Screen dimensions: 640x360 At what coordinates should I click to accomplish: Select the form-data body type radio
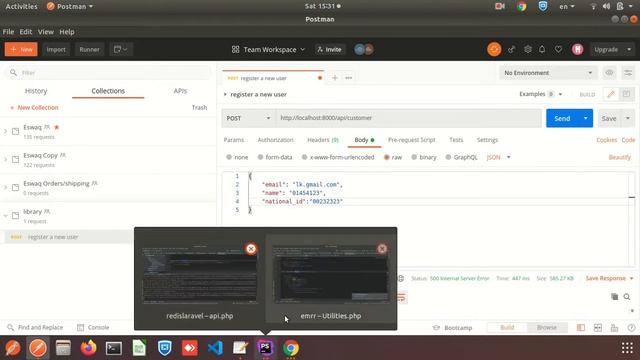pos(260,157)
